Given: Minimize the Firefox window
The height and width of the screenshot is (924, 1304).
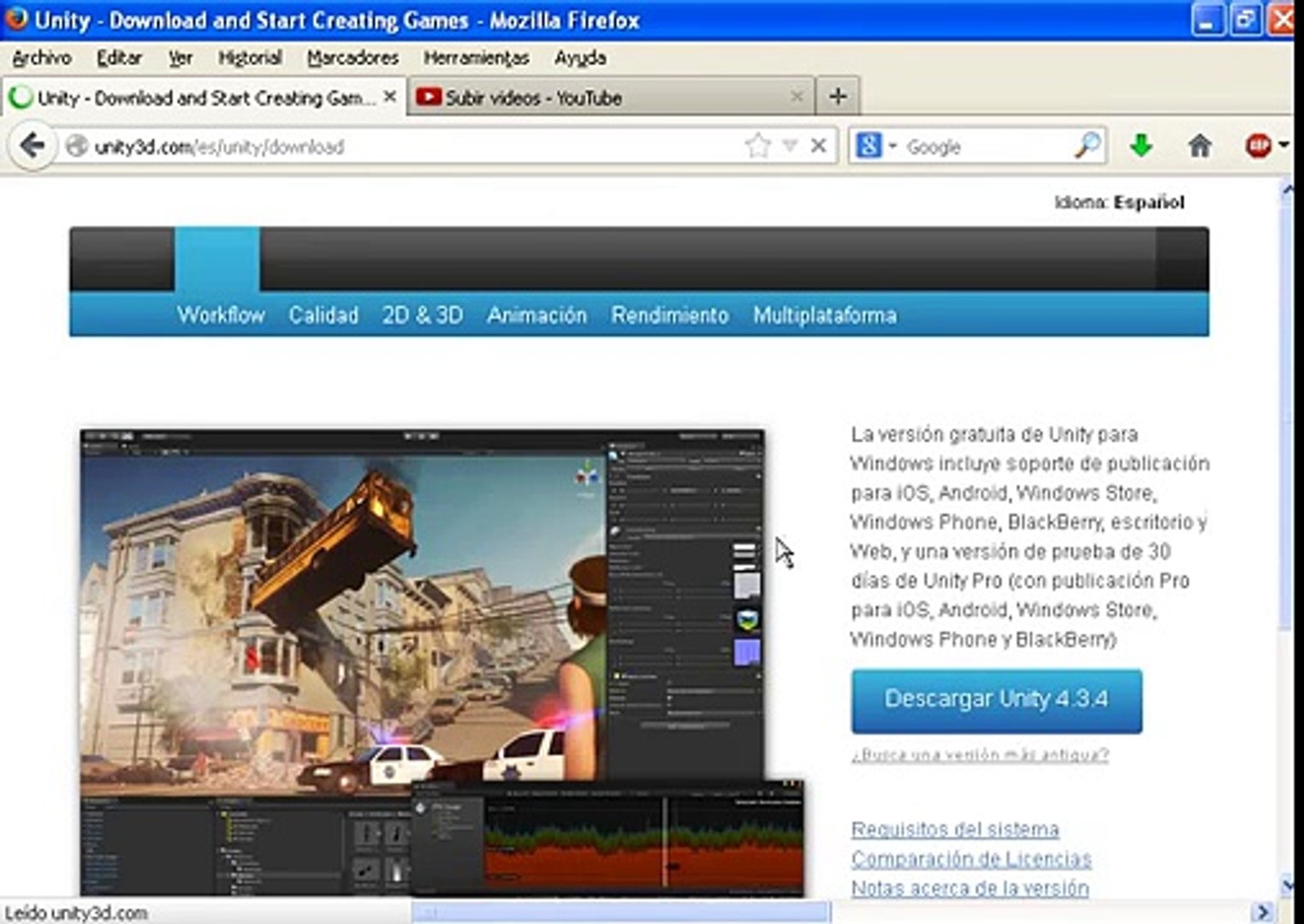Looking at the screenshot, I should point(1207,21).
